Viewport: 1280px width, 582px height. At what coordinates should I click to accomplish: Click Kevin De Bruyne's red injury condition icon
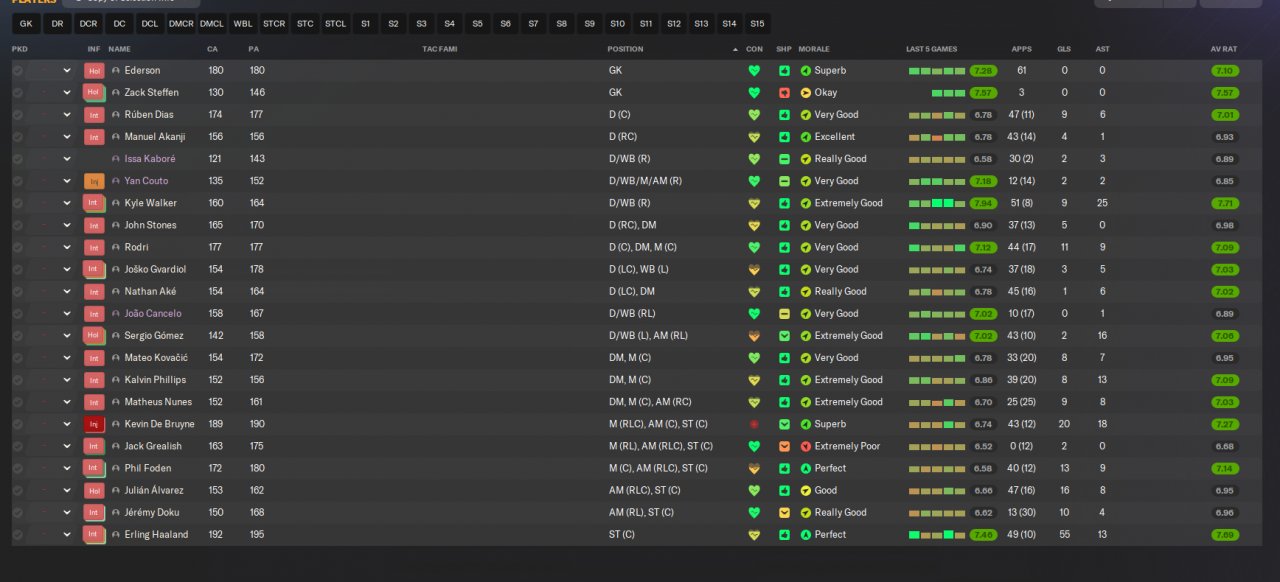pos(754,424)
